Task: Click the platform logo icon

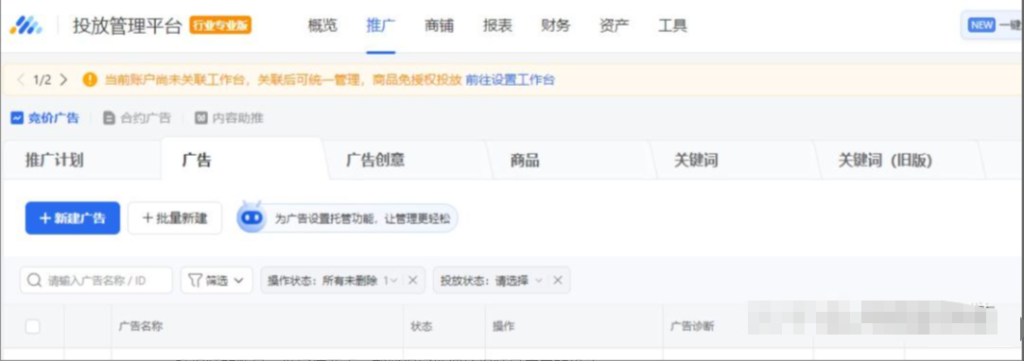Action: [25, 25]
